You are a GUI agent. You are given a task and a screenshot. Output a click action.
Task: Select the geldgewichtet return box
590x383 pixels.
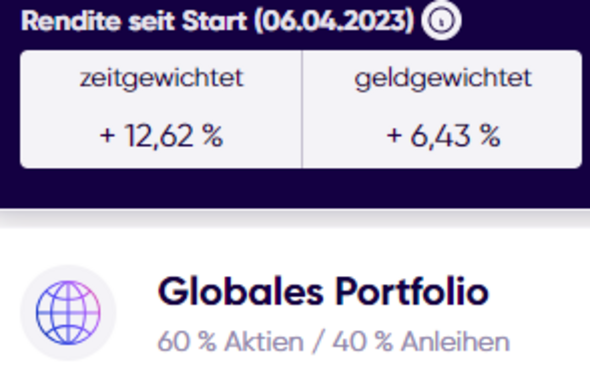(x=442, y=109)
